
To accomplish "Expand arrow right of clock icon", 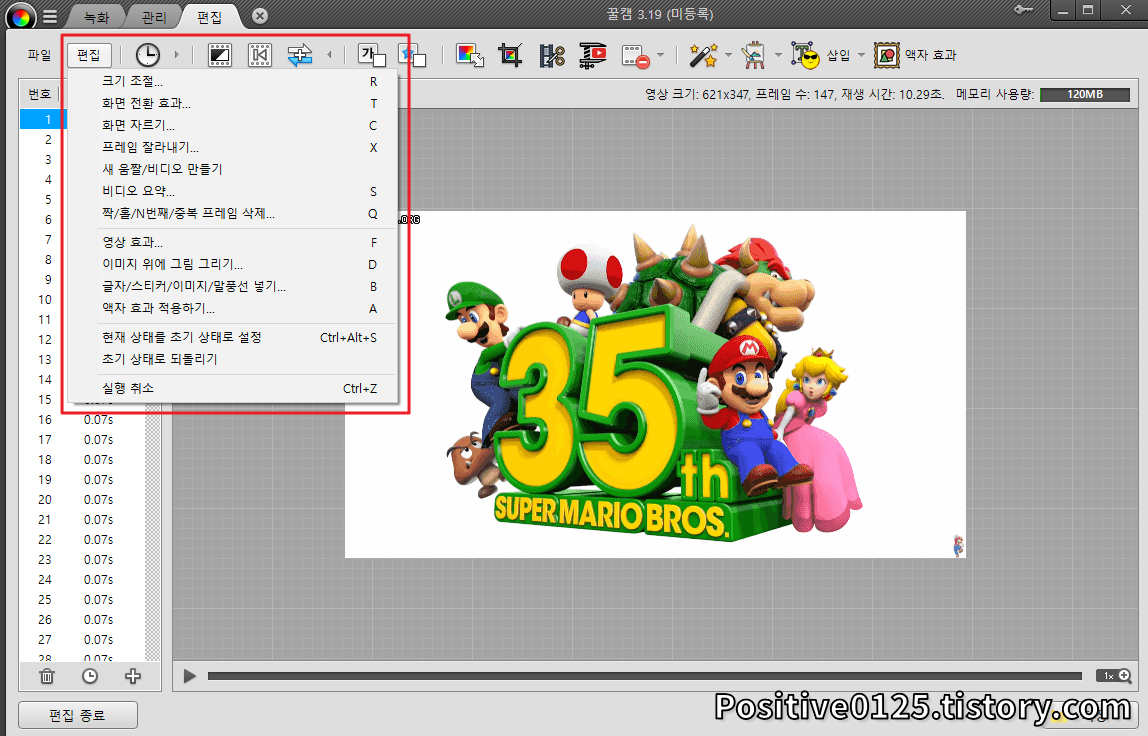I will 176,55.
